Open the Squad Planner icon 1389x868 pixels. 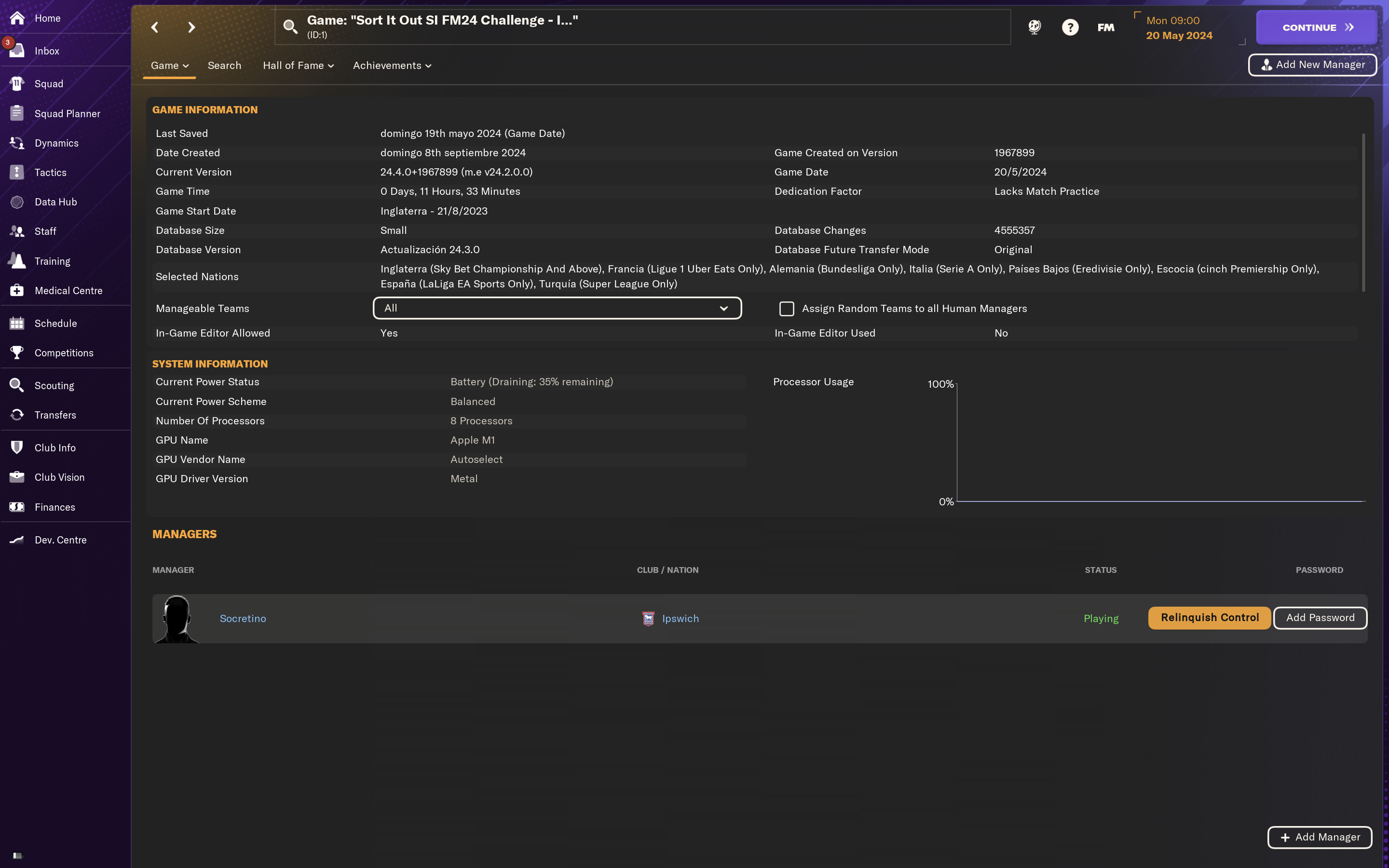click(17, 113)
